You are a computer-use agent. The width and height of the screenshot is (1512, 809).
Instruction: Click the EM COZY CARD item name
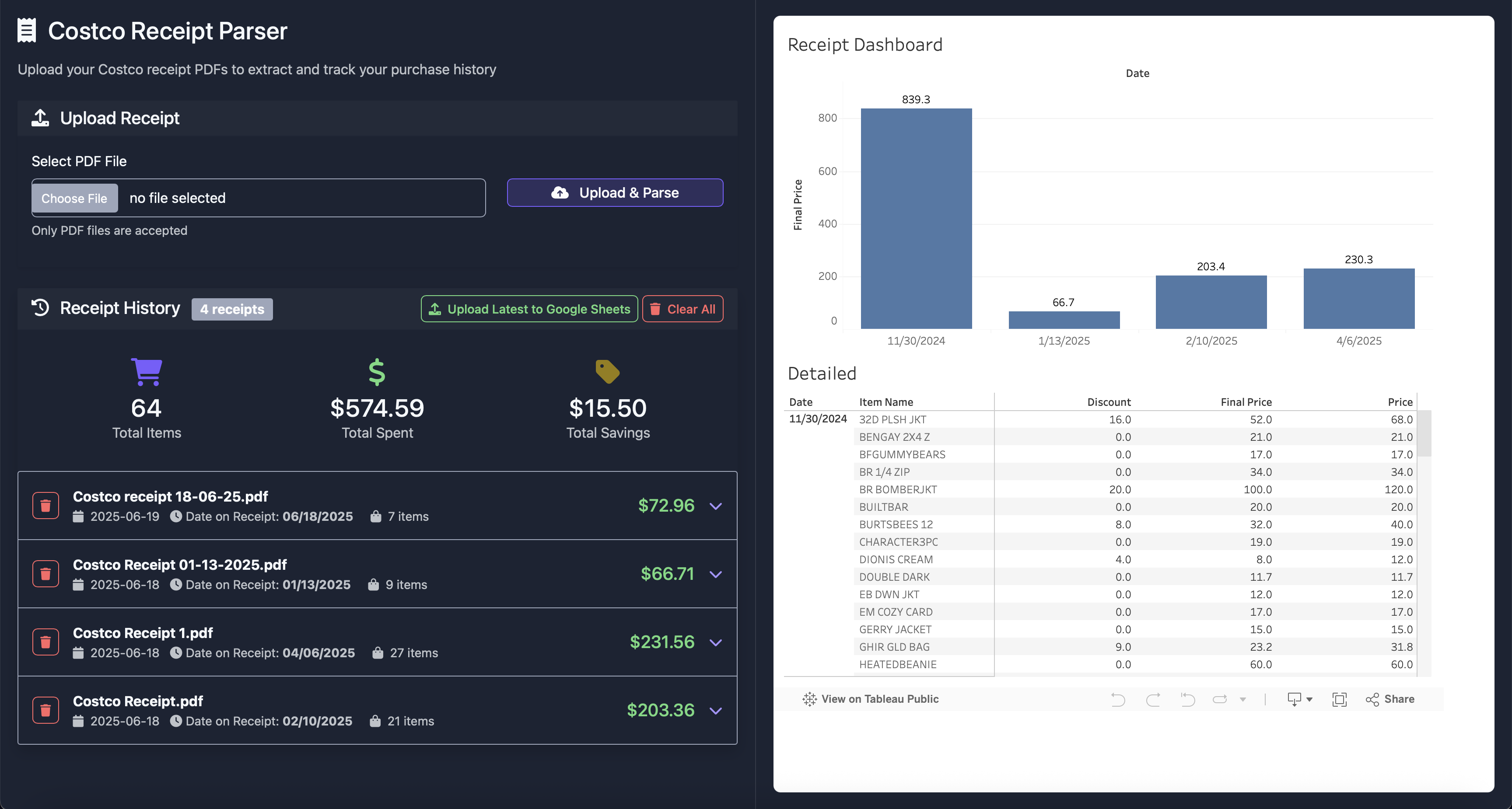tap(896, 612)
